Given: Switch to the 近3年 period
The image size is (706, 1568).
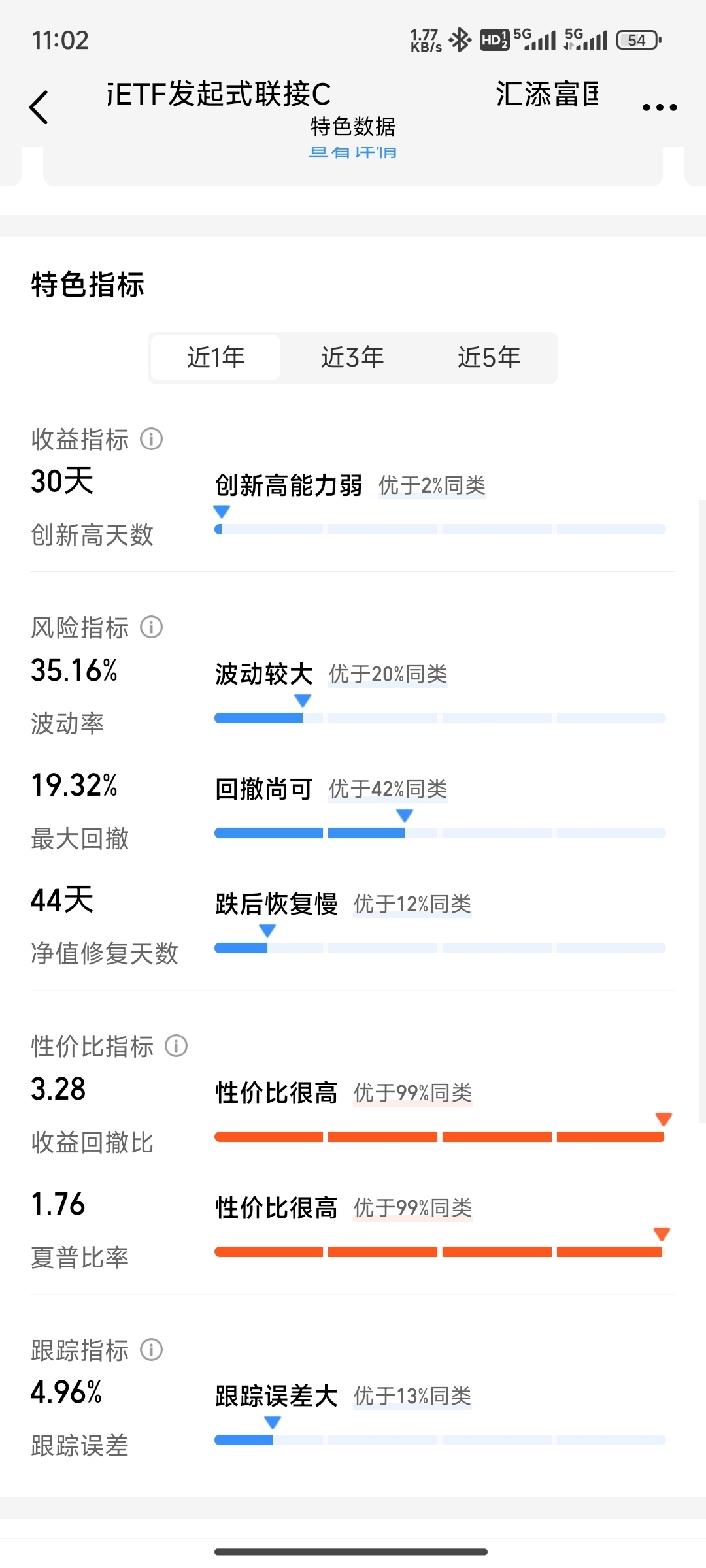Looking at the screenshot, I should pos(352,357).
